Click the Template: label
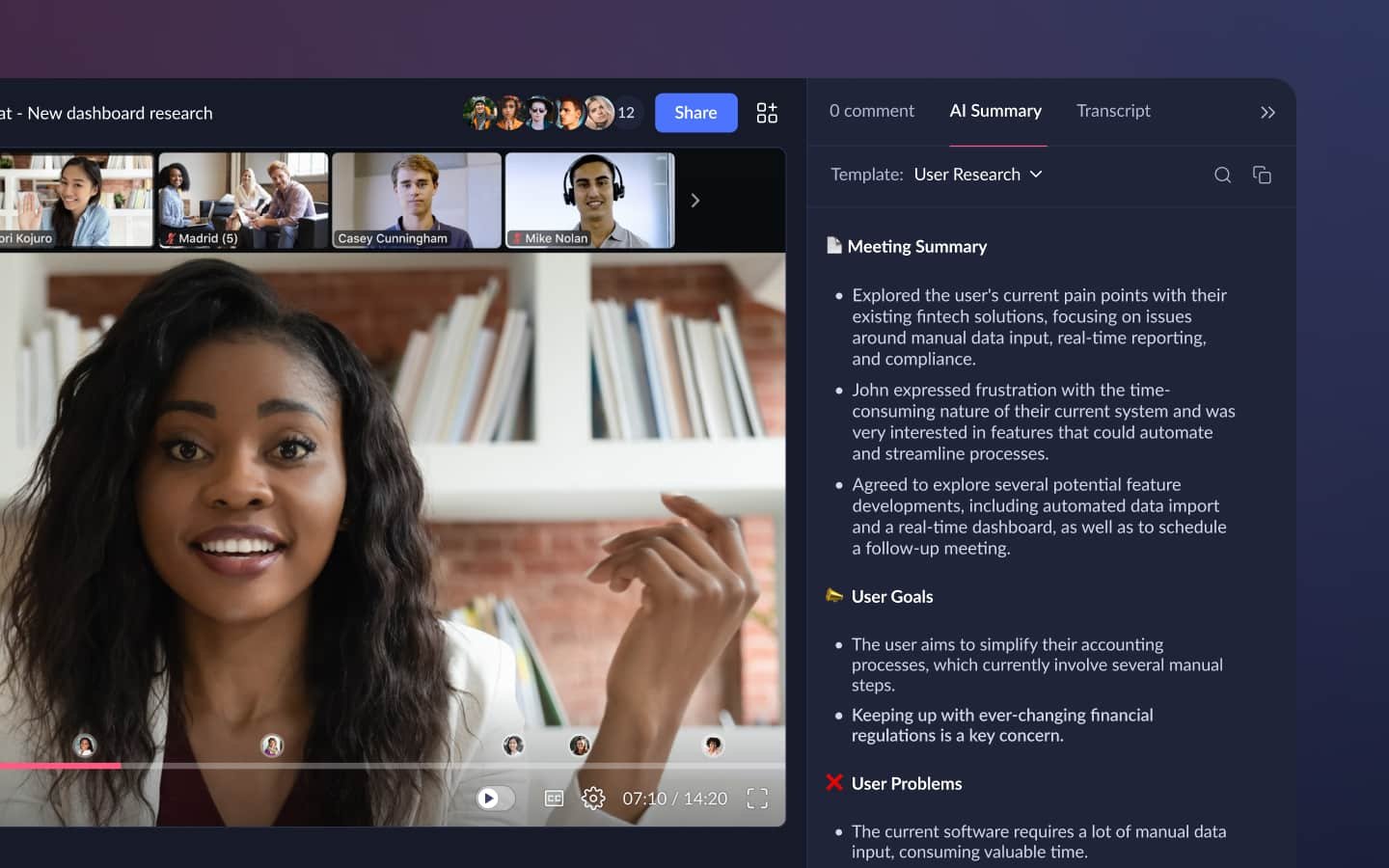The height and width of the screenshot is (868, 1389). [x=867, y=175]
